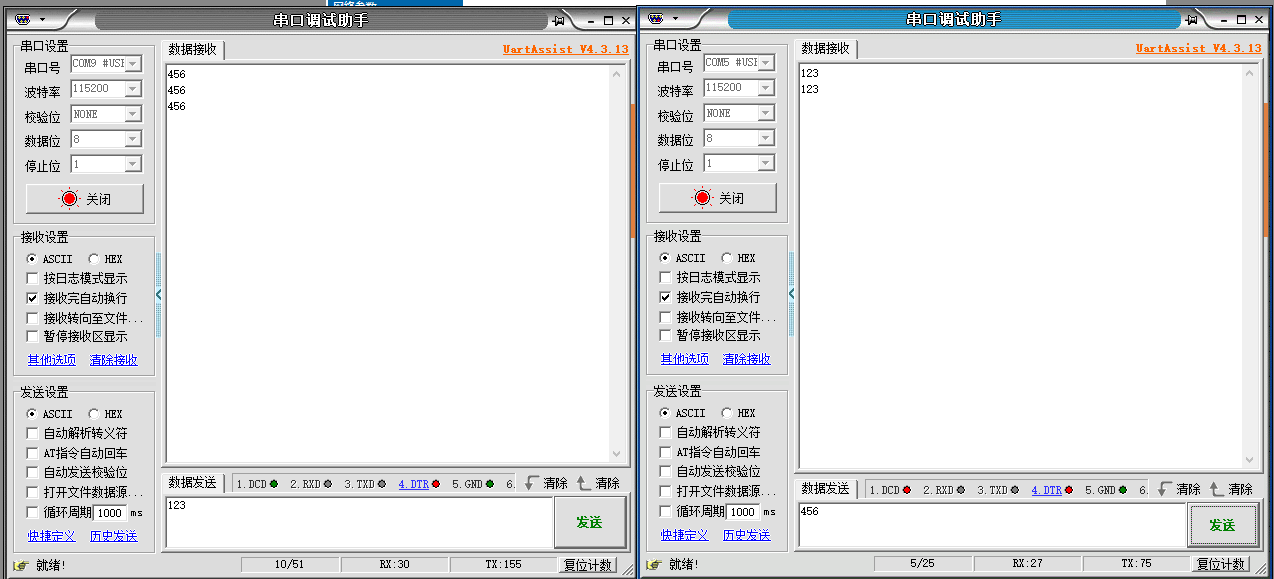
Task: Select HEX receive mode in COM9 window
Action: [94, 259]
